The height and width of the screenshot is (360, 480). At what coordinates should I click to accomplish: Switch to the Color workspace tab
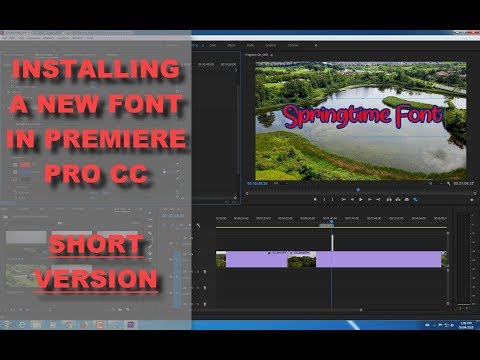[x=212, y=45]
